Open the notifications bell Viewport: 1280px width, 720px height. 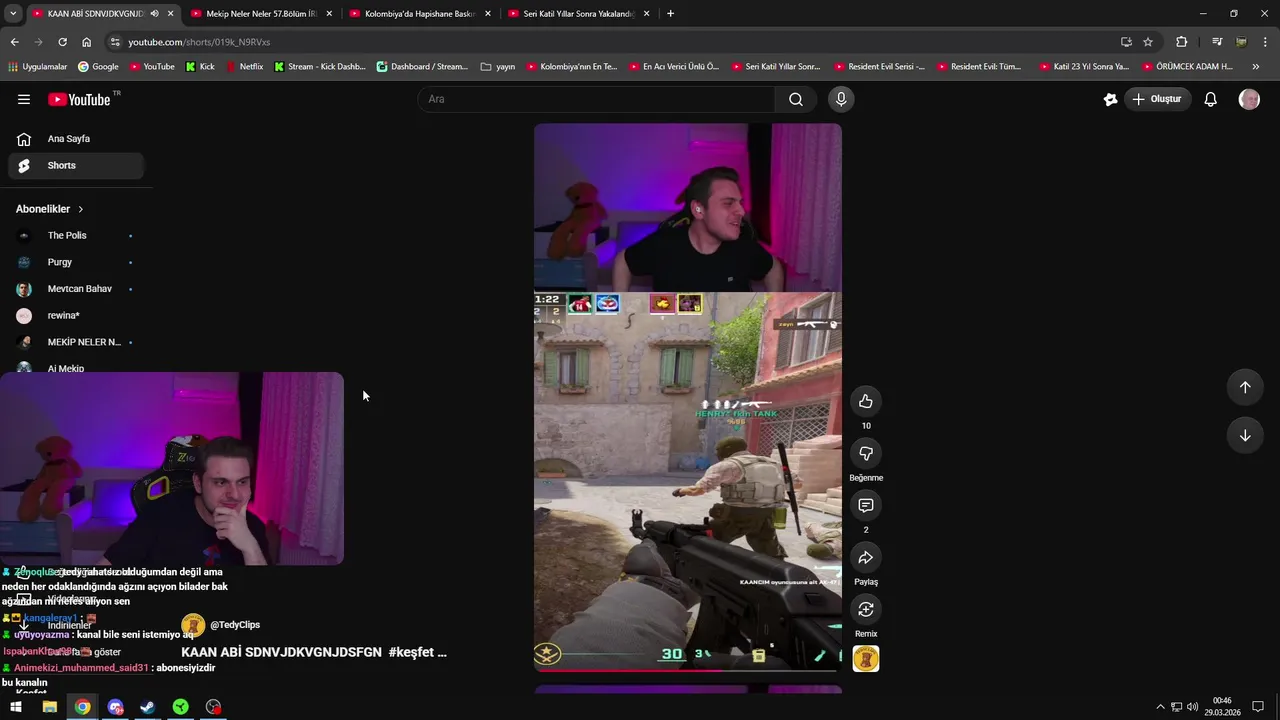pyautogui.click(x=1210, y=99)
